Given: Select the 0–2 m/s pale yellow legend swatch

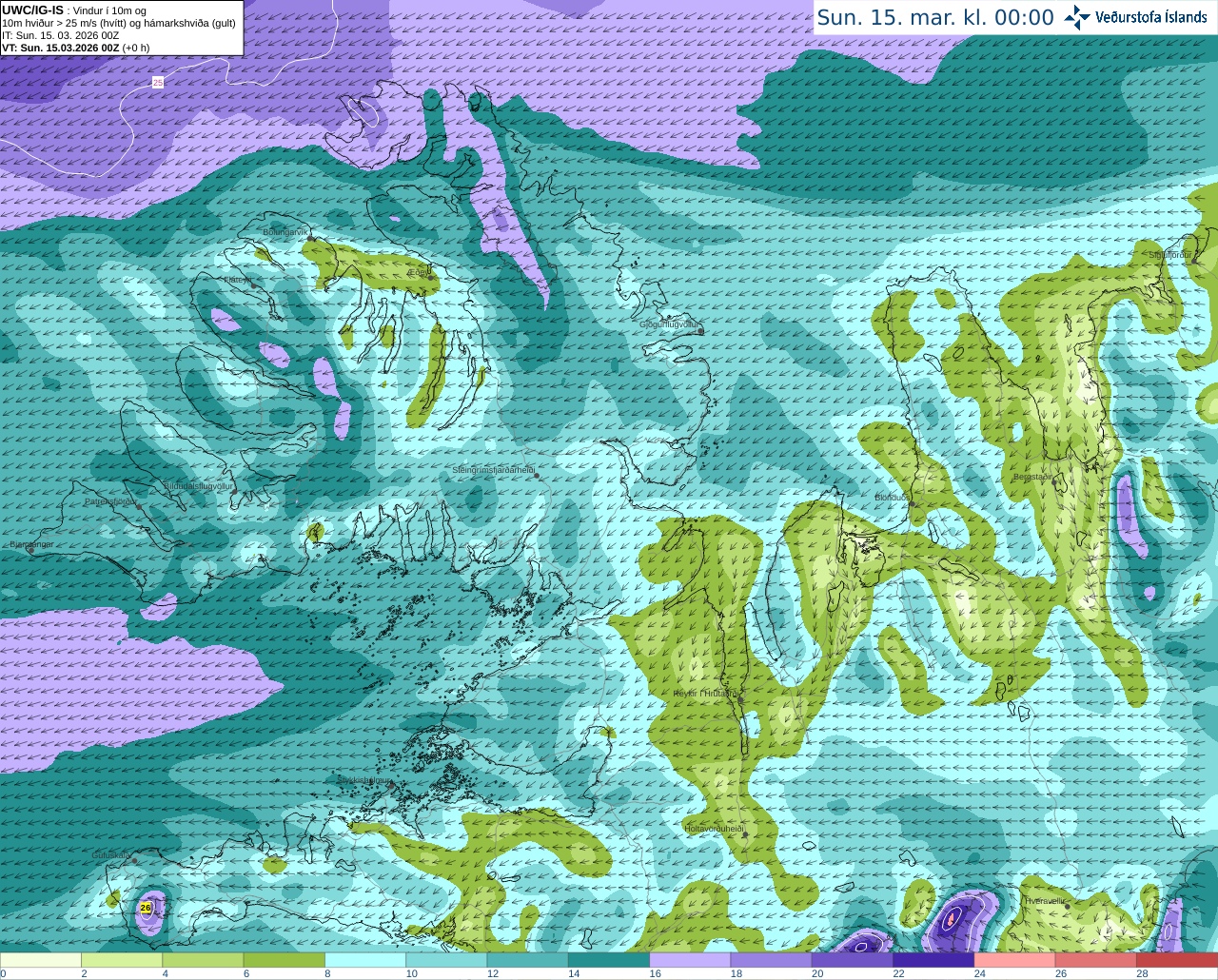Looking at the screenshot, I should point(41,960).
